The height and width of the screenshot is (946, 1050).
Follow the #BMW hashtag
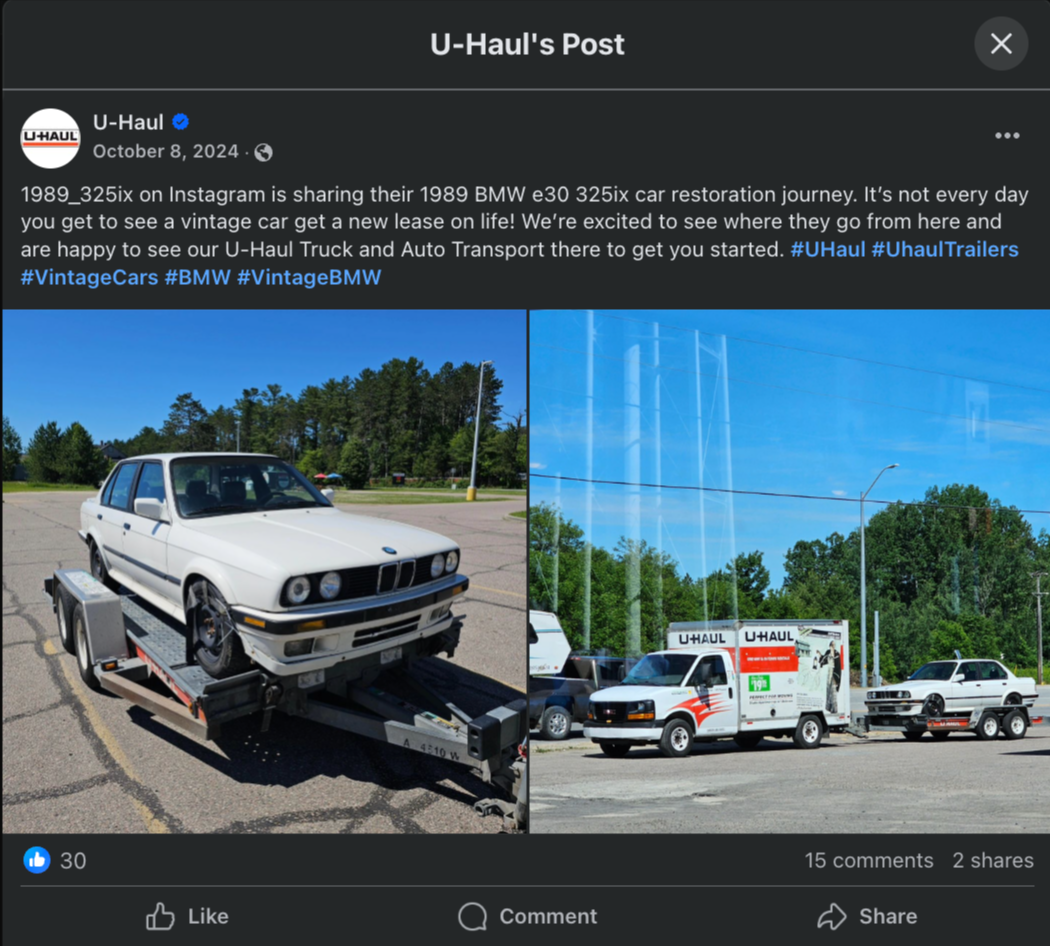click(x=198, y=277)
